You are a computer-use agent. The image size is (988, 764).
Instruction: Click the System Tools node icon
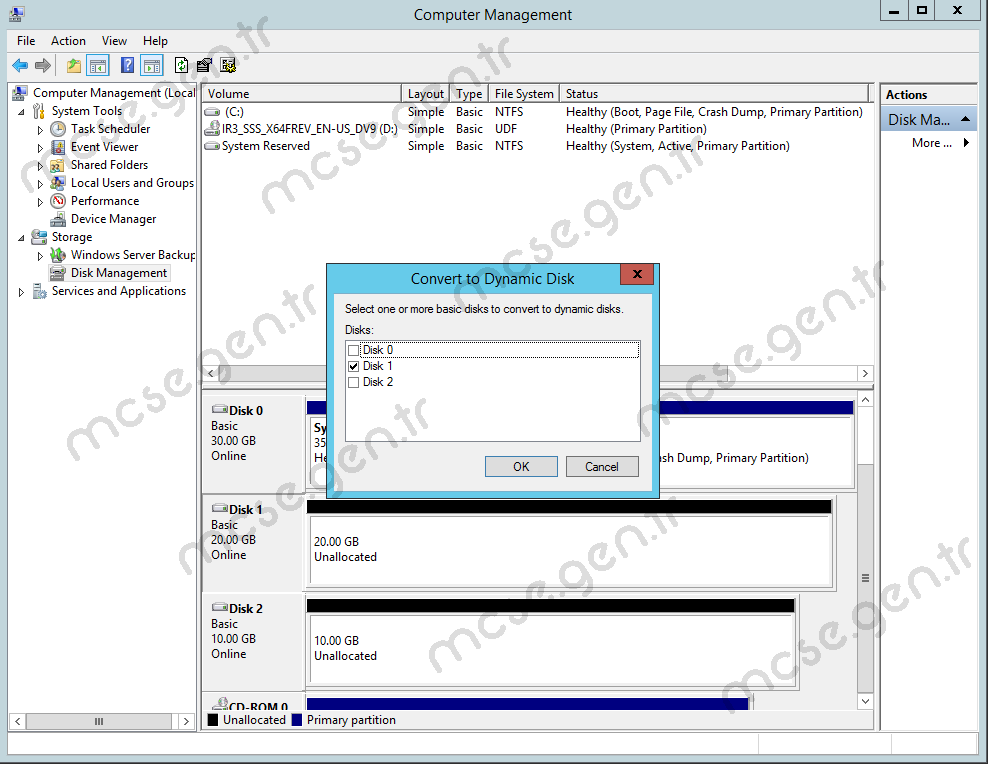(39, 111)
